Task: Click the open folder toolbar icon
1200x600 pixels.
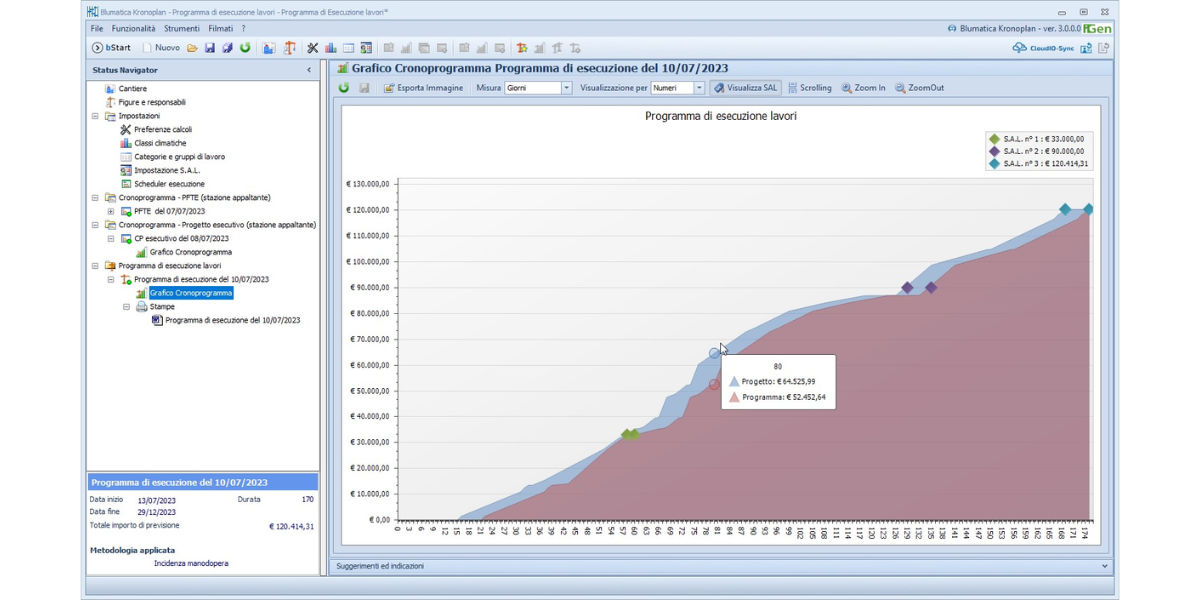Action: coord(192,48)
